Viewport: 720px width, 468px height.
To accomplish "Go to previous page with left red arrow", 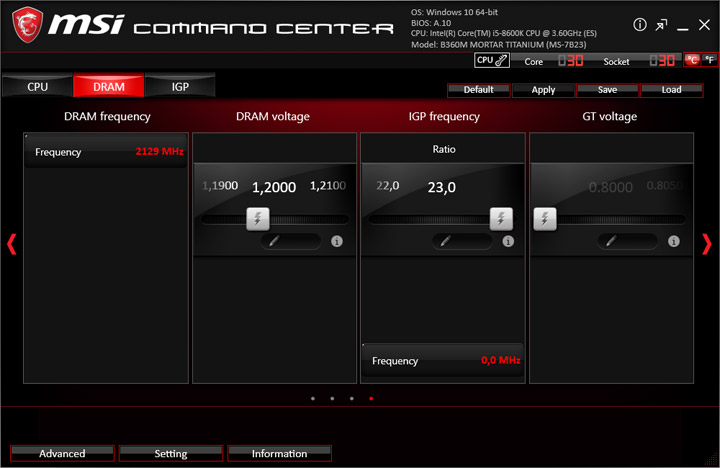I will pyautogui.click(x=11, y=244).
